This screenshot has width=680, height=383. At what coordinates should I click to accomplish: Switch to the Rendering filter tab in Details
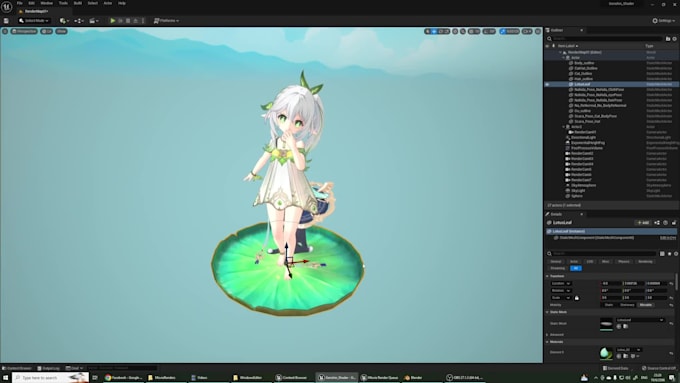(x=645, y=262)
